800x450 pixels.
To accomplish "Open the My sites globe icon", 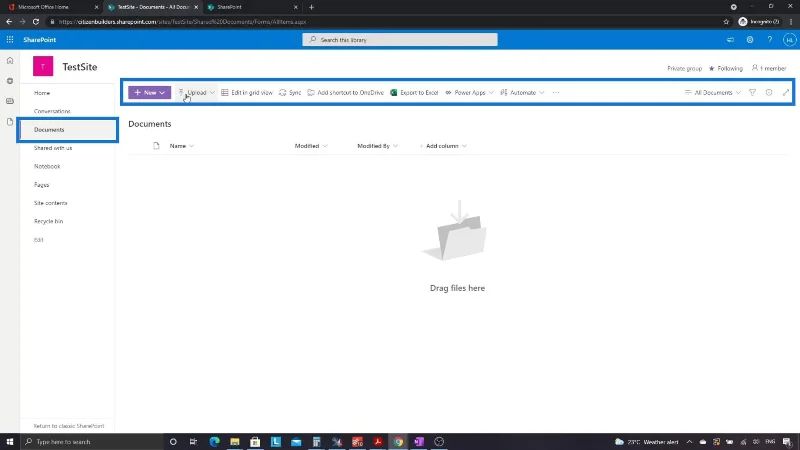I will (10, 81).
